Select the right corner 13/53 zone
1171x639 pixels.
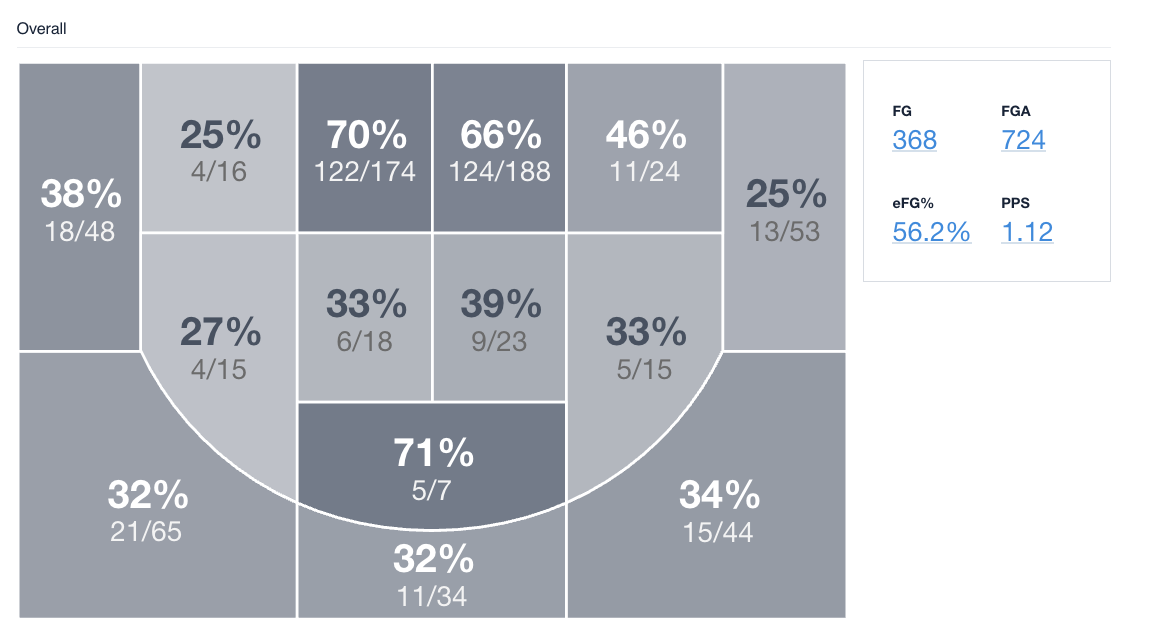(784, 208)
